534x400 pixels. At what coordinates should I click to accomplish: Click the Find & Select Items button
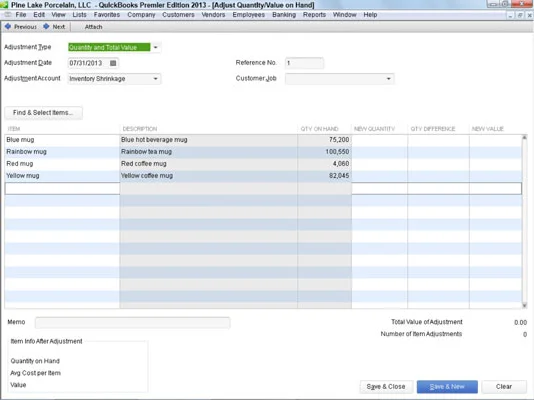pyautogui.click(x=43, y=113)
